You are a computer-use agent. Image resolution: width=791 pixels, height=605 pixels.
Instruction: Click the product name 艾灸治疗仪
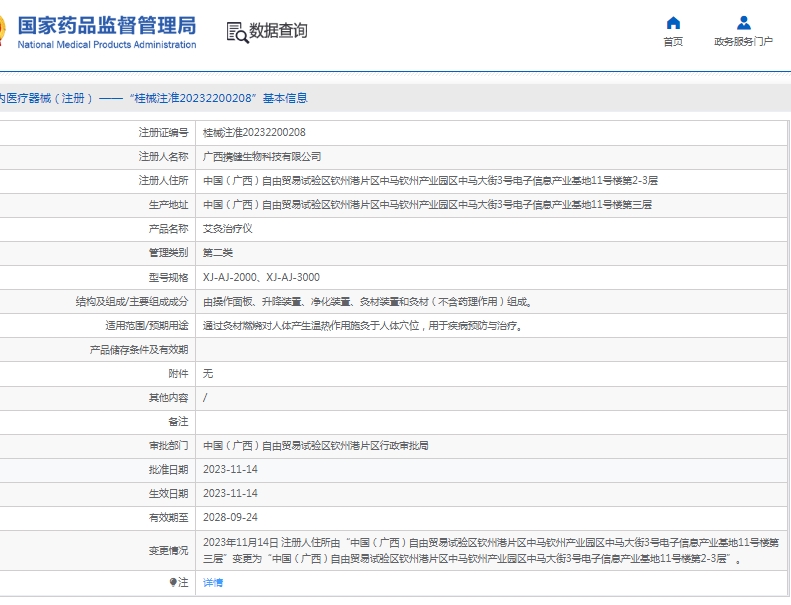[x=228, y=229]
